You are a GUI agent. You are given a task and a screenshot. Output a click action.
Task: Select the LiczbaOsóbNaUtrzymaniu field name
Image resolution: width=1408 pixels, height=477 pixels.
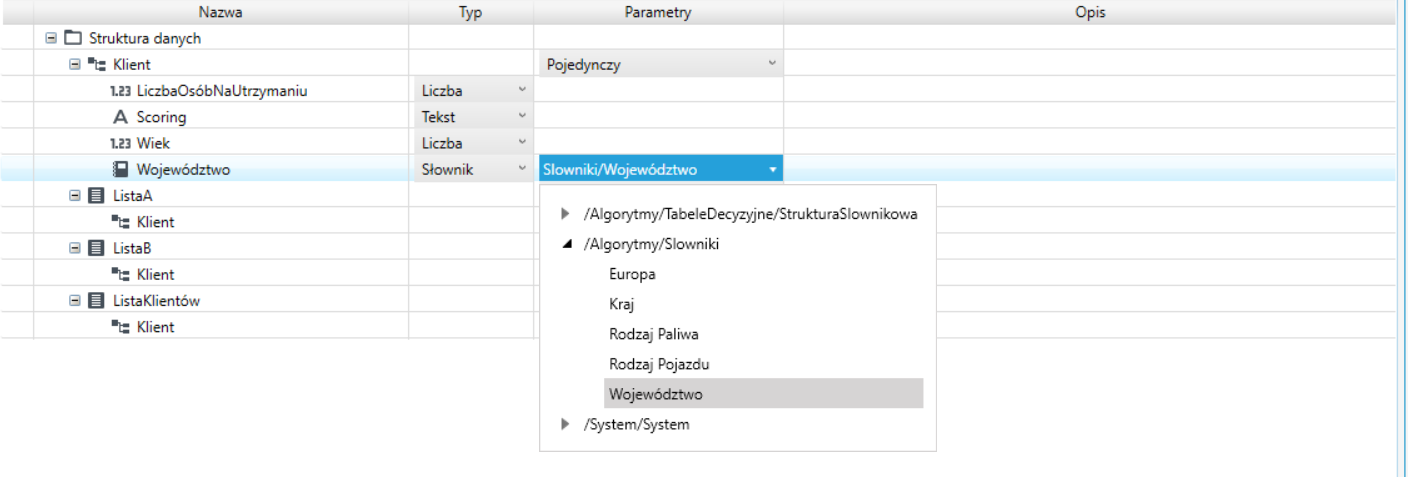pos(222,91)
